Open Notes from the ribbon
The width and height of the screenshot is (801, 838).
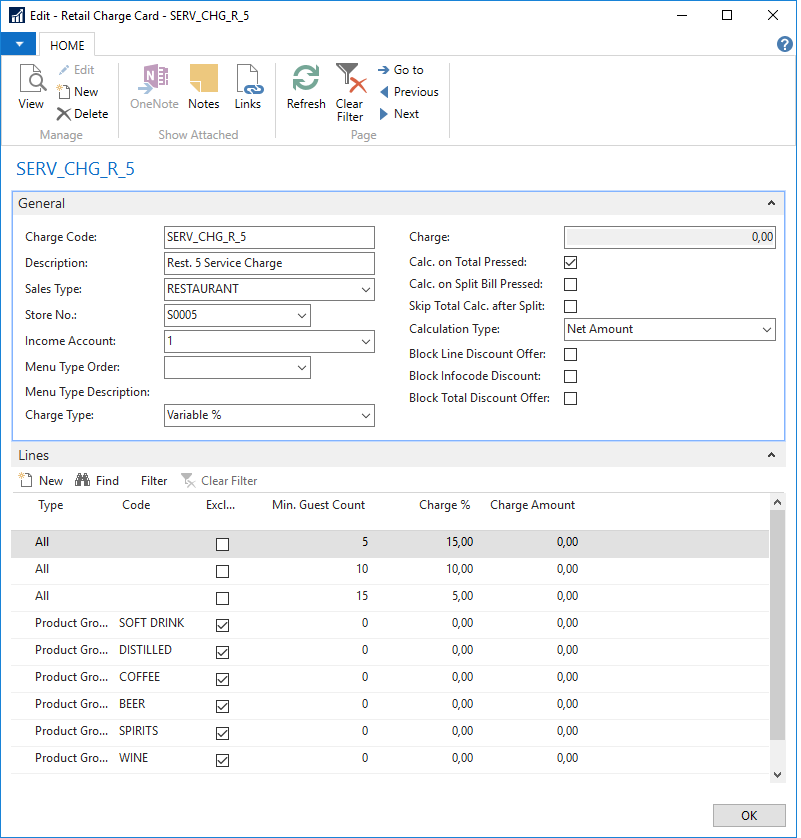[203, 87]
